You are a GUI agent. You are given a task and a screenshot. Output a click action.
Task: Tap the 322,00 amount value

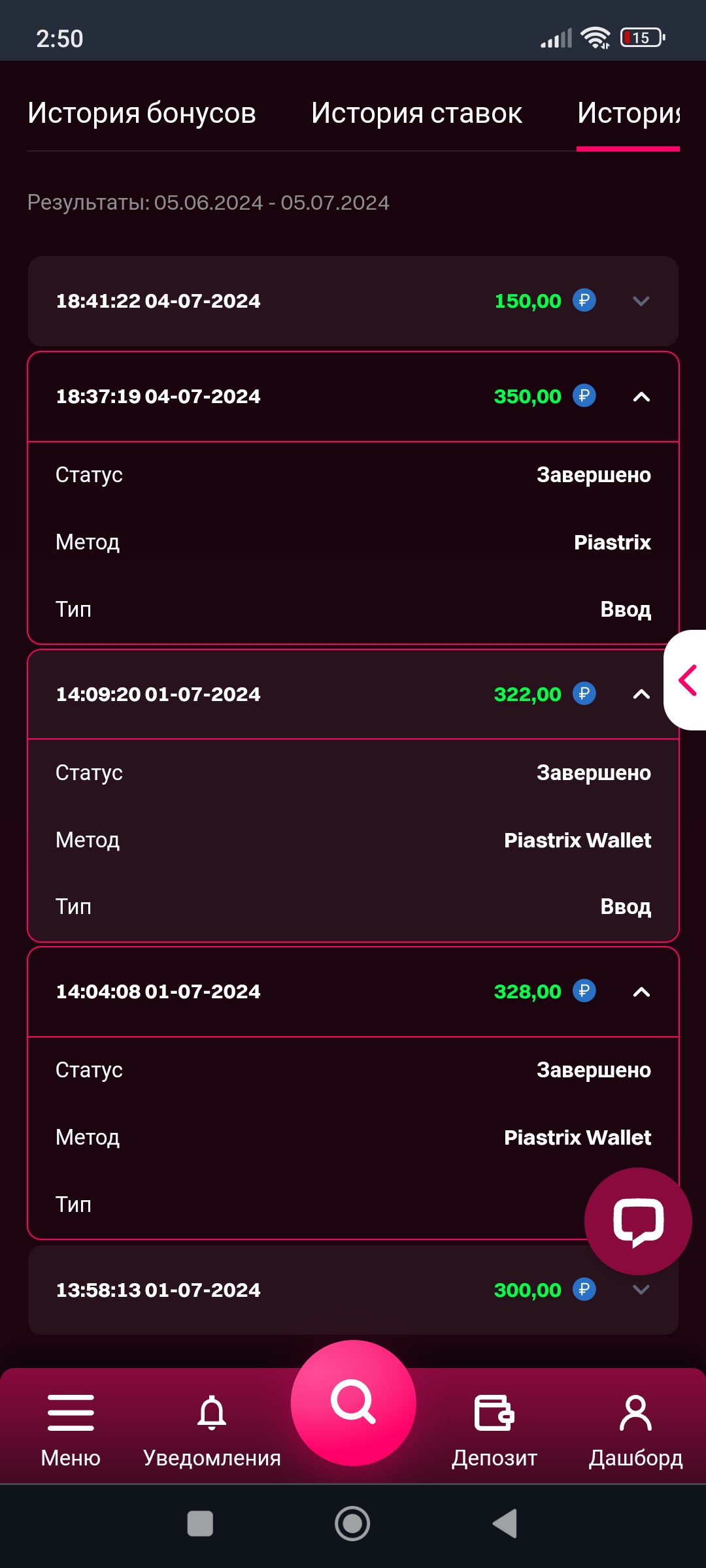click(527, 694)
